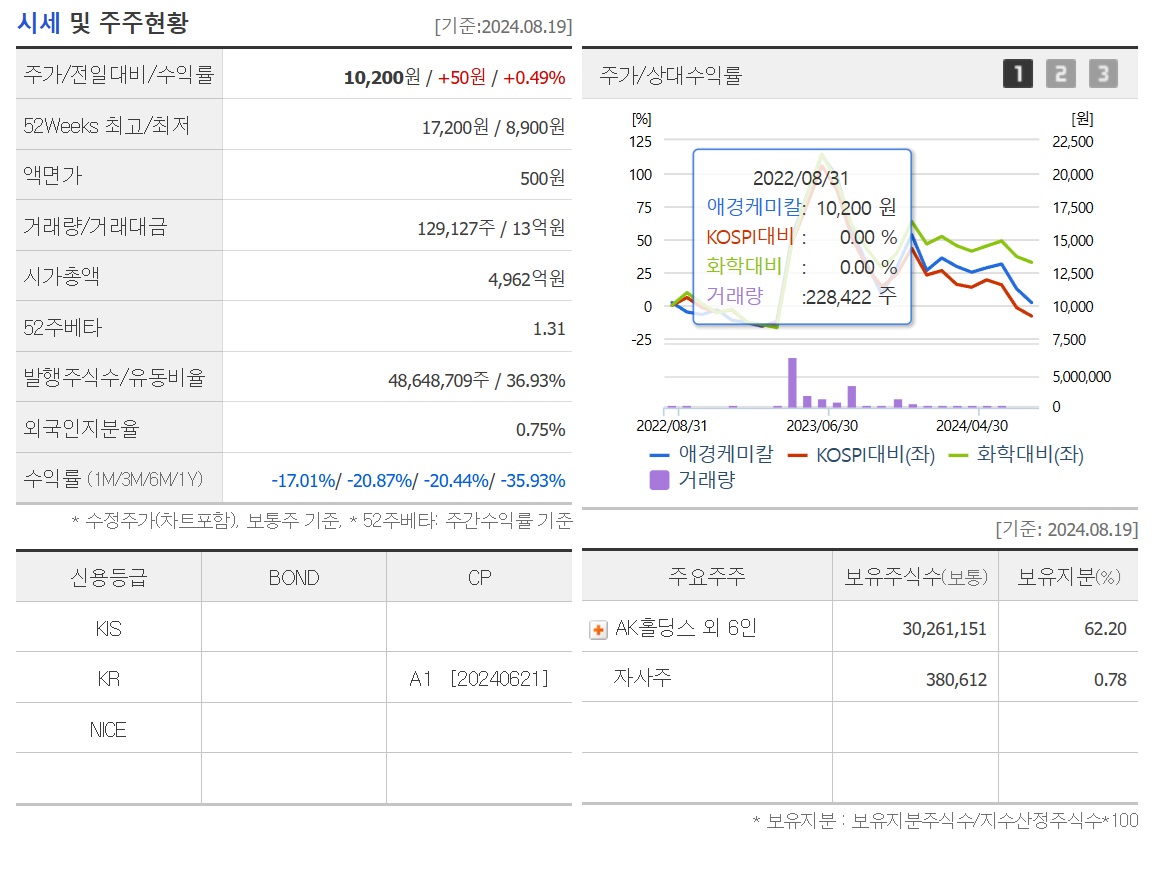Image resolution: width=1159 pixels, height=872 pixels.
Task: Click the BOND column header
Action: (294, 578)
